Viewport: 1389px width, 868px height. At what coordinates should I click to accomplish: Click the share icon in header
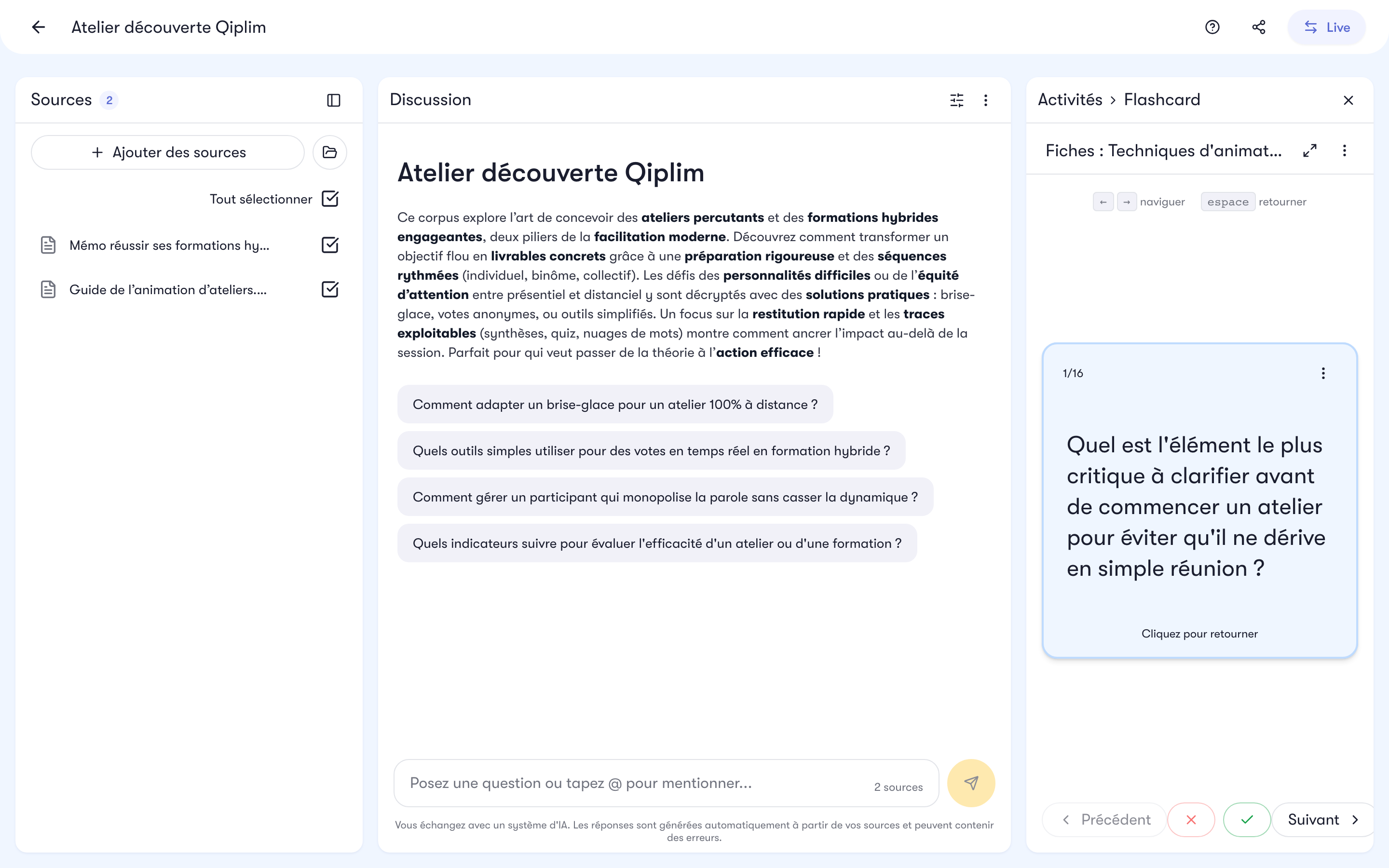click(x=1259, y=27)
